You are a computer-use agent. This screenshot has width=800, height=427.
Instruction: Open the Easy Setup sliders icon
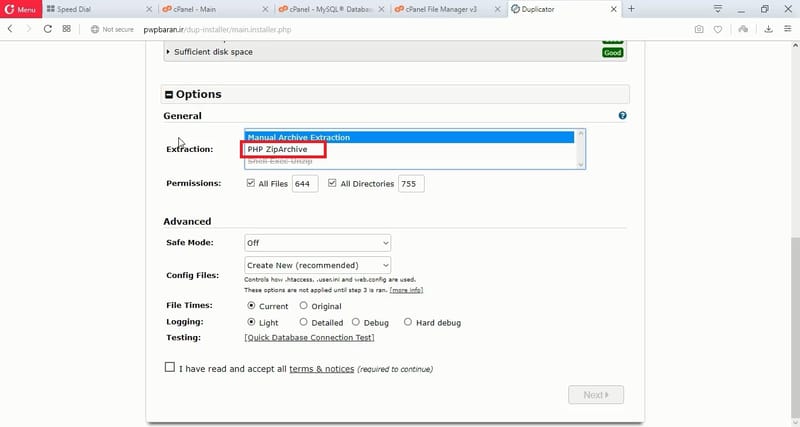[788, 29]
